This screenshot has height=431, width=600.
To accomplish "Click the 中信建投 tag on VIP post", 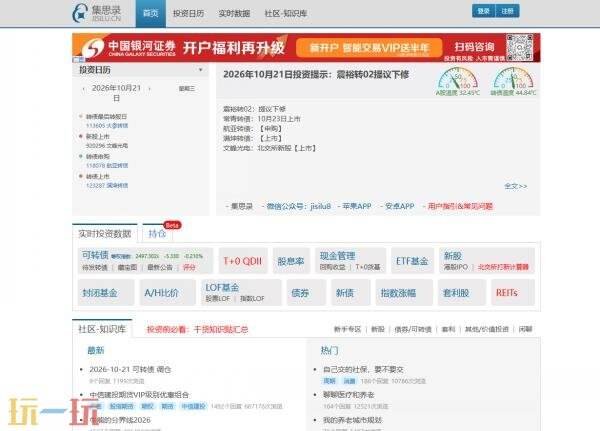I will [x=194, y=406].
